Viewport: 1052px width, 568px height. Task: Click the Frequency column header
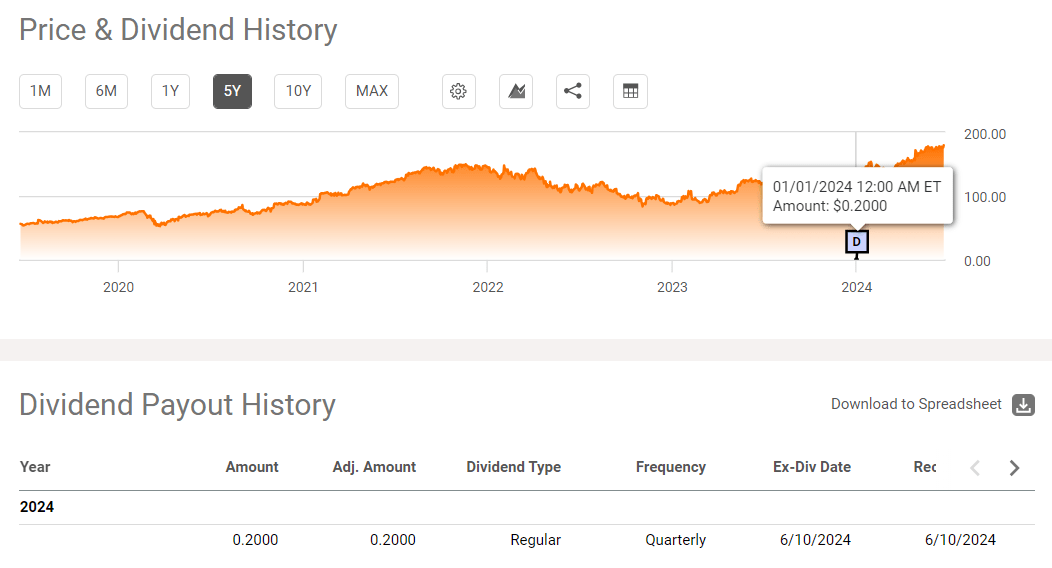tap(670, 467)
